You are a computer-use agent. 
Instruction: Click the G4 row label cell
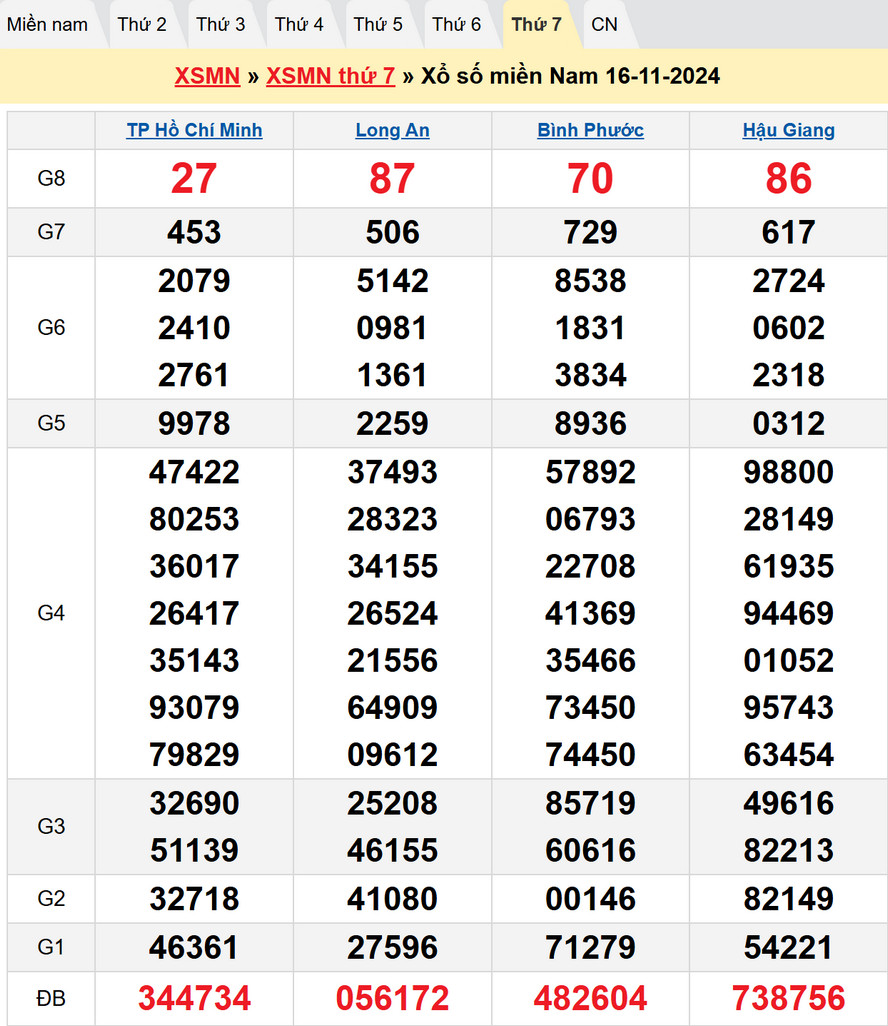tap(51, 613)
